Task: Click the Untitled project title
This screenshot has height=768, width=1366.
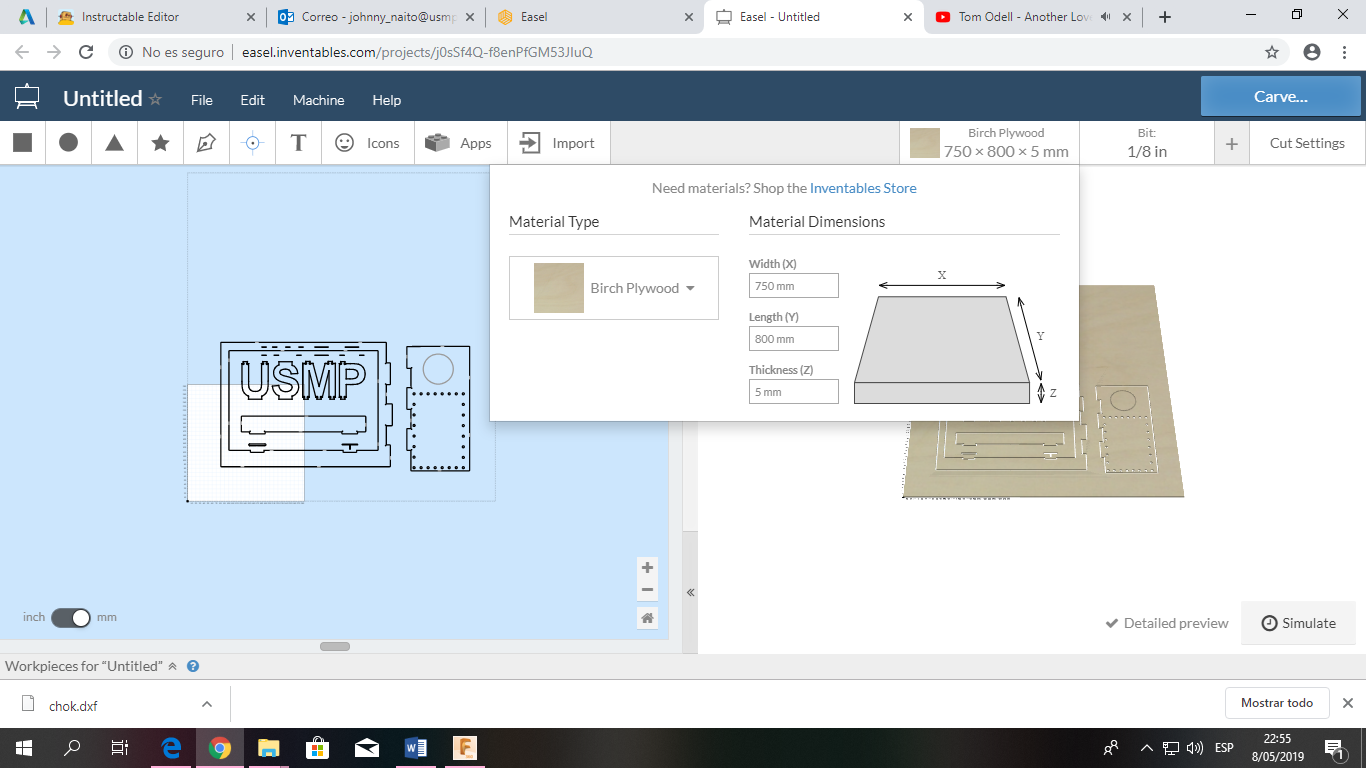Action: 102,98
